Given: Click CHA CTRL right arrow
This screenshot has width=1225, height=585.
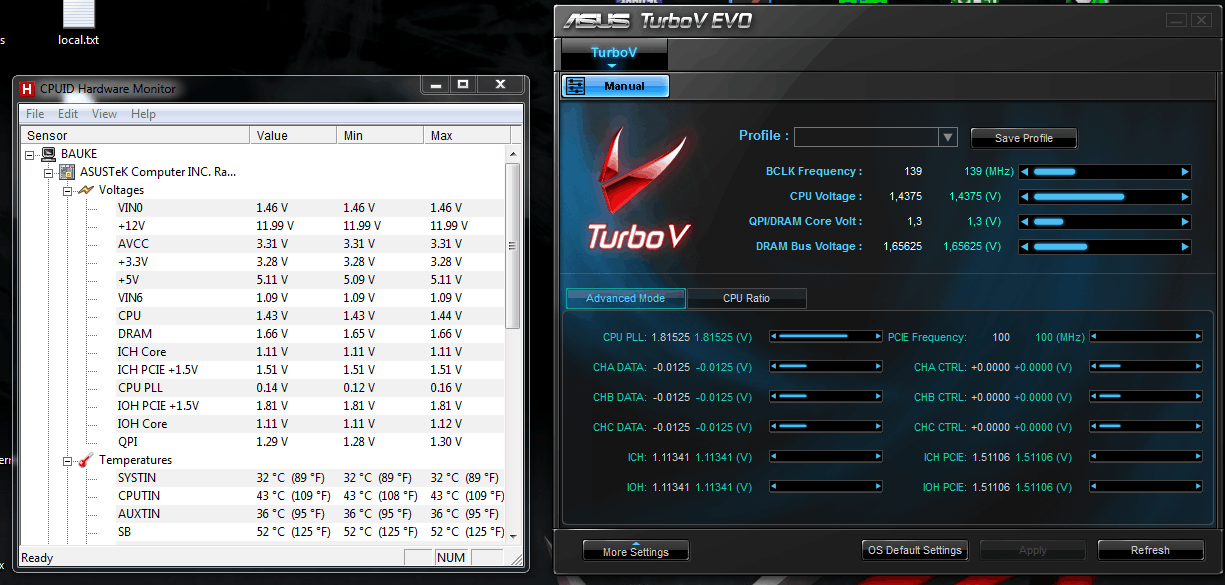Looking at the screenshot, I should (1196, 367).
